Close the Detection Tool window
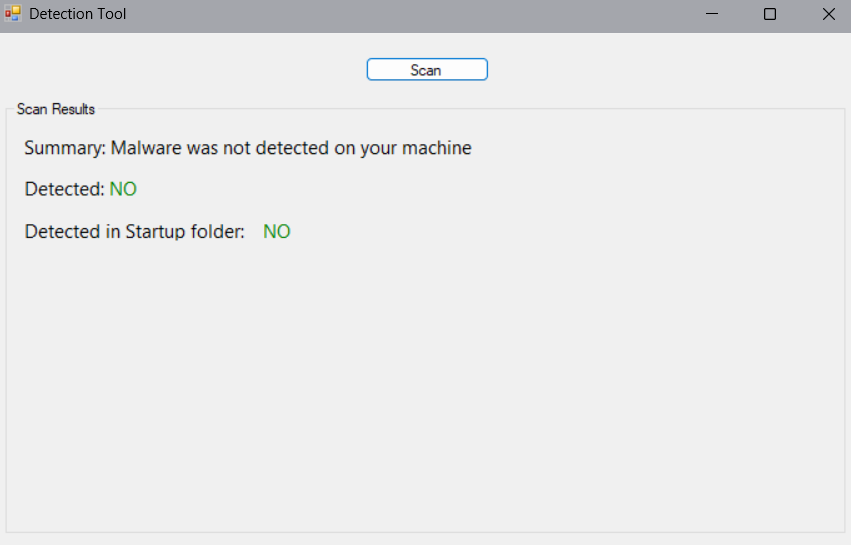 [828, 14]
